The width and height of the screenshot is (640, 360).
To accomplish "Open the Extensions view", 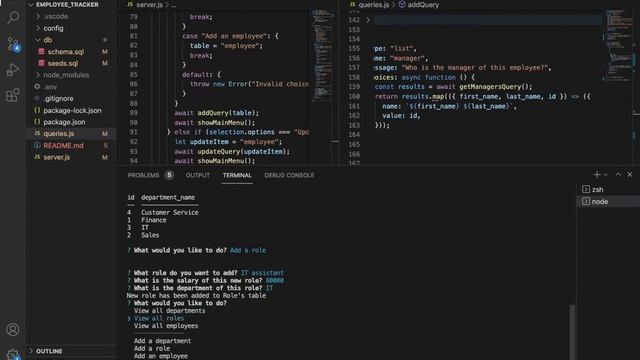I will pos(13,95).
